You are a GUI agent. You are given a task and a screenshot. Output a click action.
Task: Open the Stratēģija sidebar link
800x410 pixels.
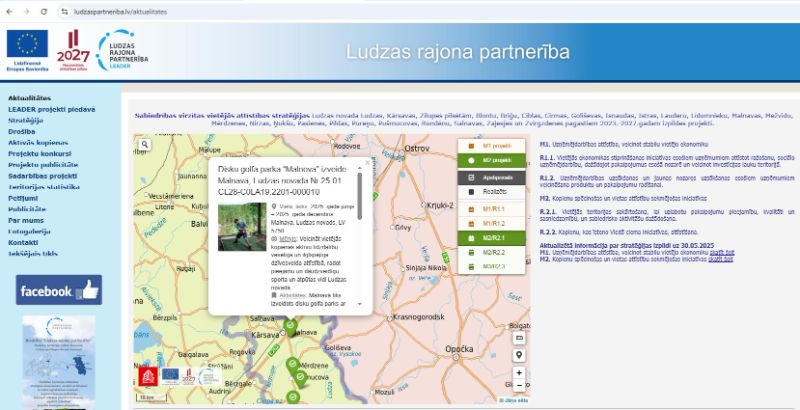click(x=26, y=118)
